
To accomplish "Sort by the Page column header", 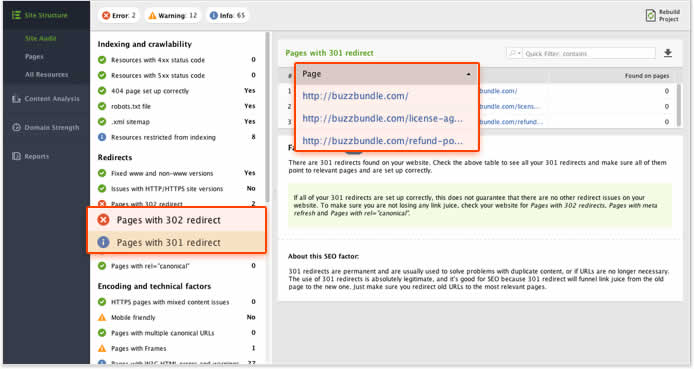I will [387, 74].
